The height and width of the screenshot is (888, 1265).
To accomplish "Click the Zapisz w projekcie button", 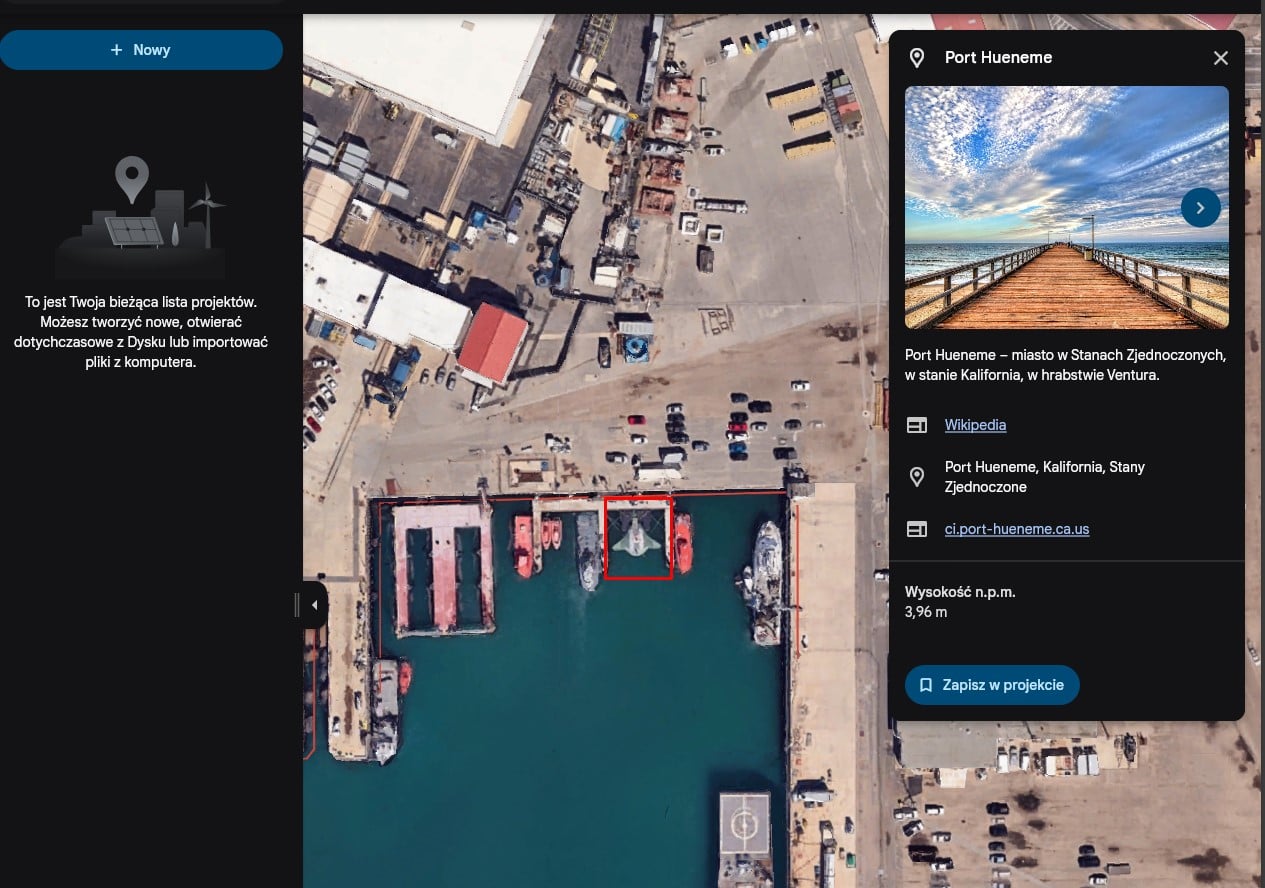I will (992, 685).
